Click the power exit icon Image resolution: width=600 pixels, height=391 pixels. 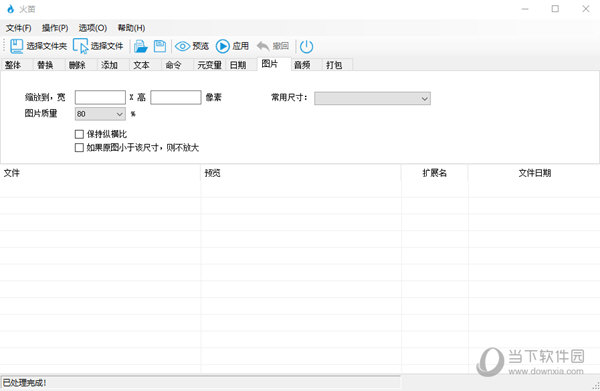click(306, 47)
